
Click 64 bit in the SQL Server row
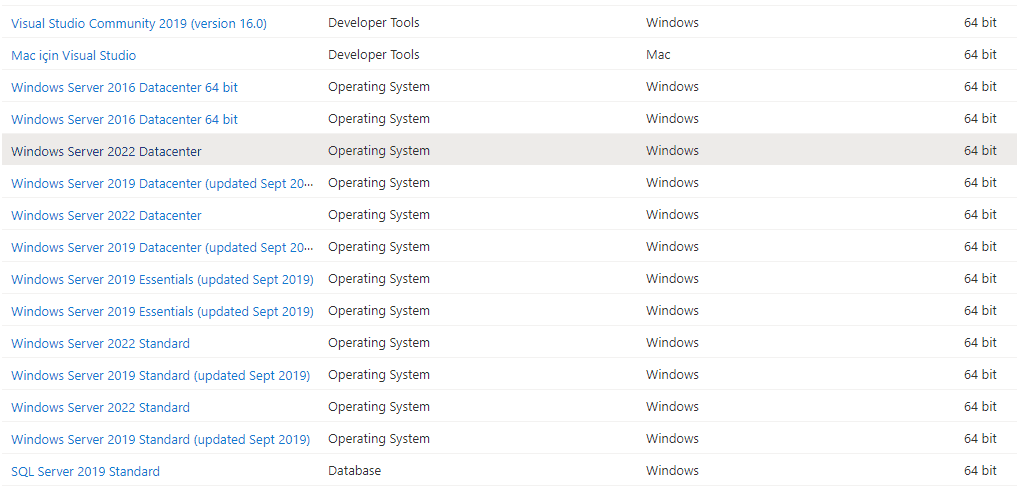point(980,470)
